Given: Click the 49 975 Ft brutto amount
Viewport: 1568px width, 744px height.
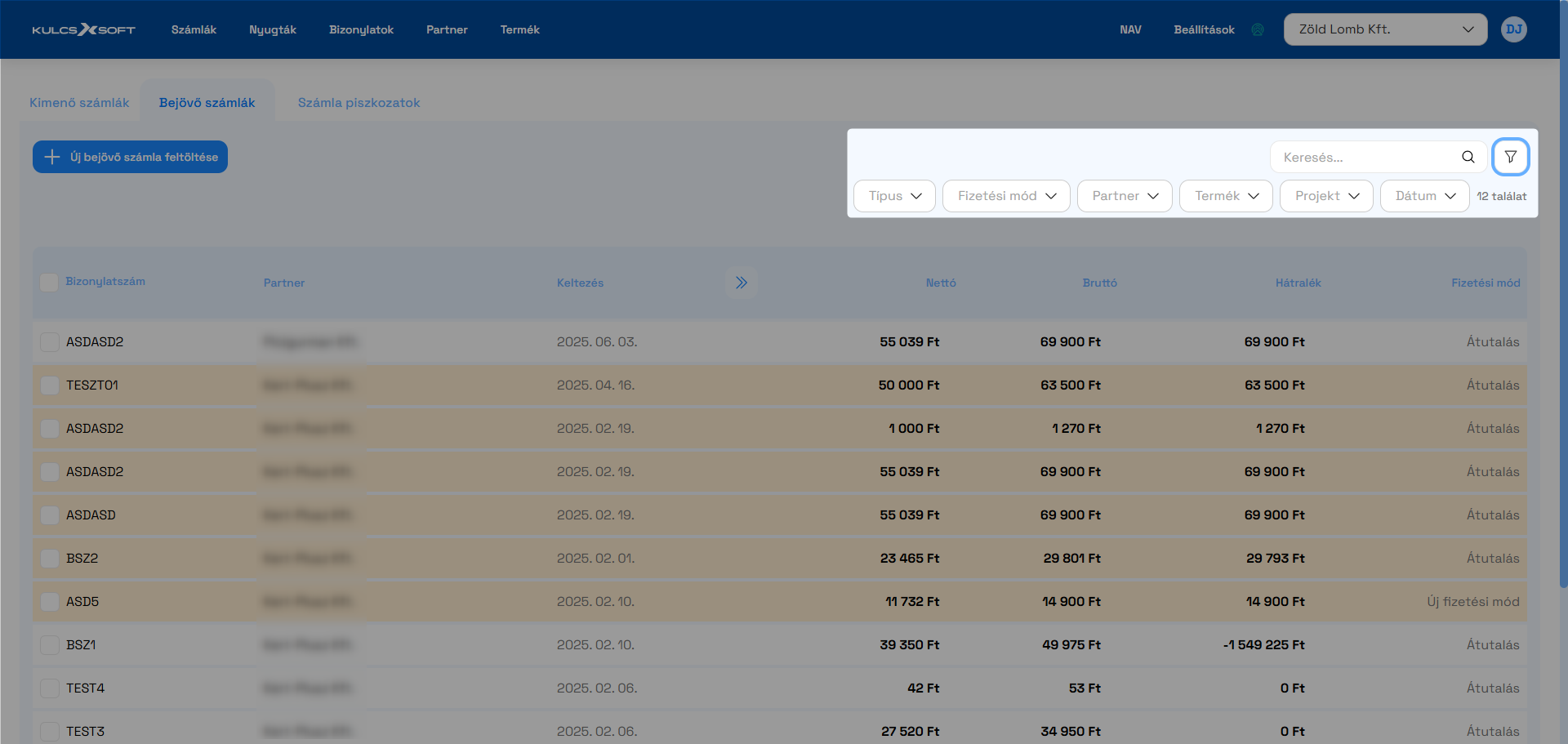Looking at the screenshot, I should 1071,645.
